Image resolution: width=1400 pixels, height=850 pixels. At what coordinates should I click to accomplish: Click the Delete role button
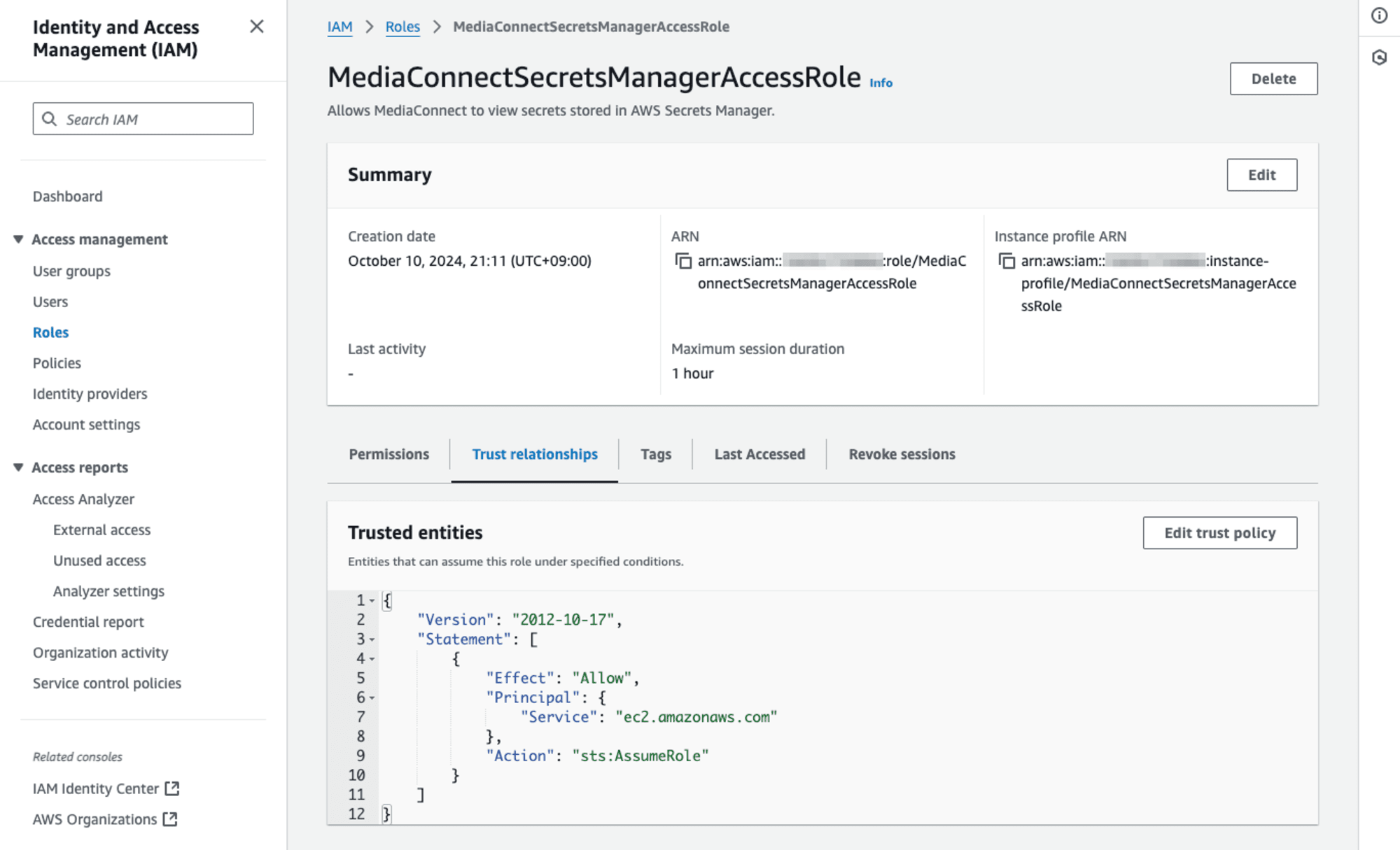(x=1273, y=78)
